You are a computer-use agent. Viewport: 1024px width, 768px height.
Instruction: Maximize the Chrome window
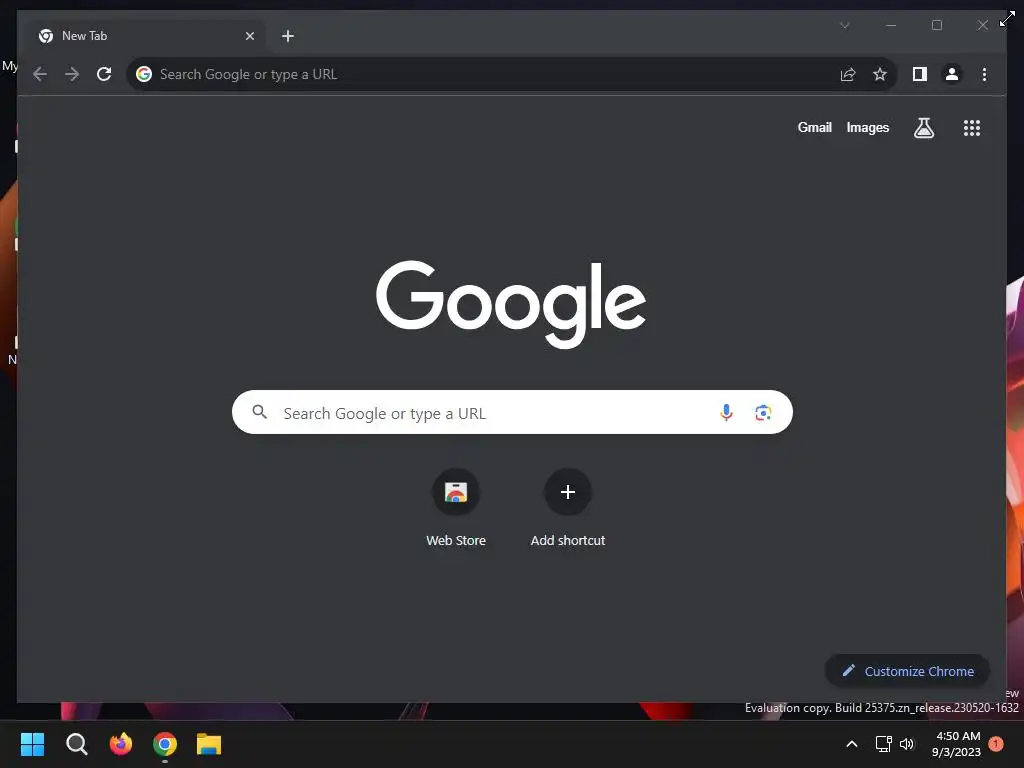click(936, 25)
